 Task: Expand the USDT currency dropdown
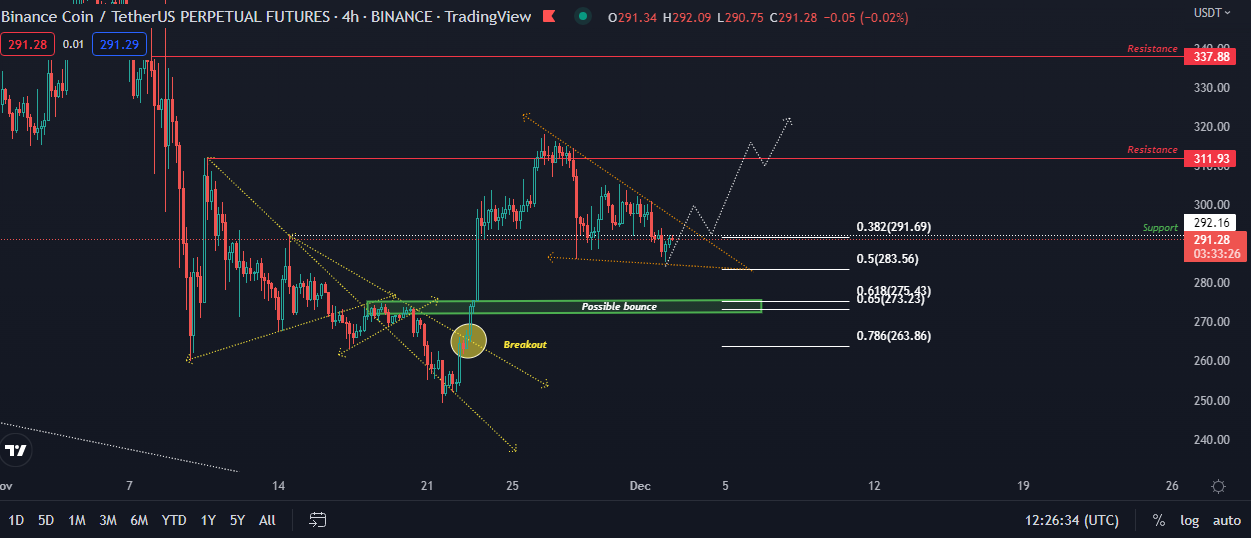(1212, 13)
